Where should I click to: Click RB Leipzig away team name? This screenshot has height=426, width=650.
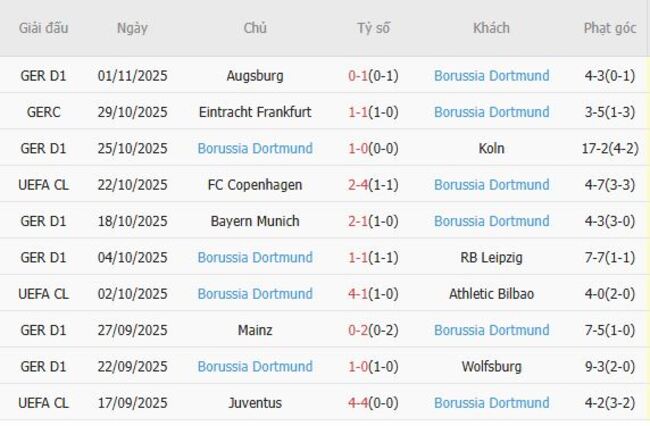[491, 258]
